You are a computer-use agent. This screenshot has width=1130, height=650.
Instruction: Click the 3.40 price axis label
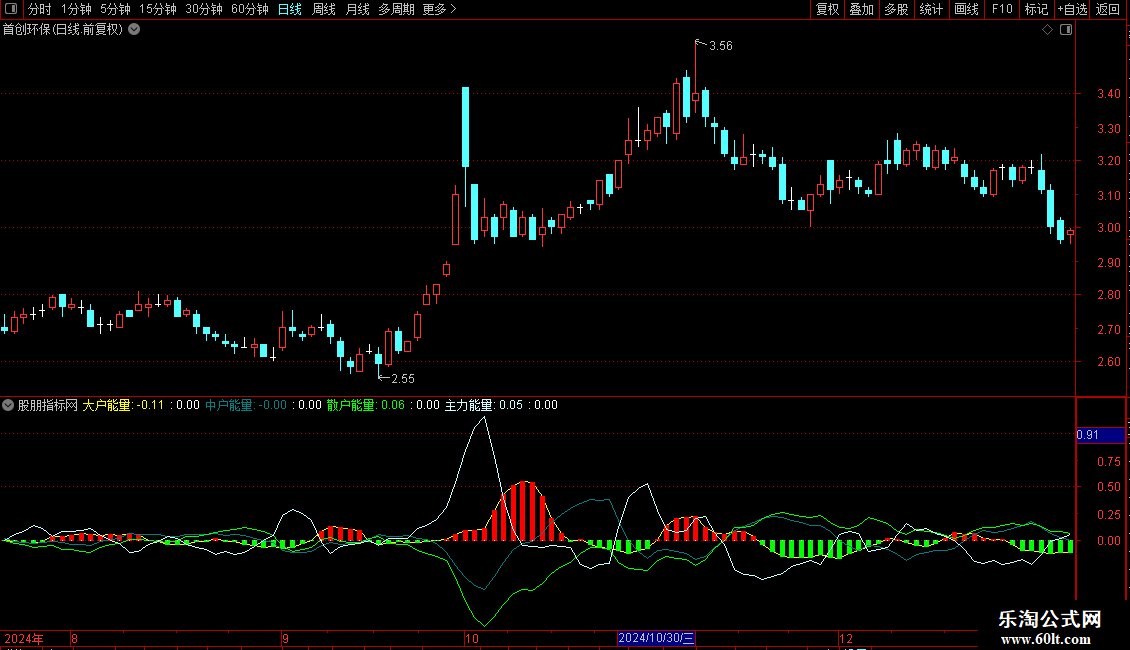[x=1108, y=94]
